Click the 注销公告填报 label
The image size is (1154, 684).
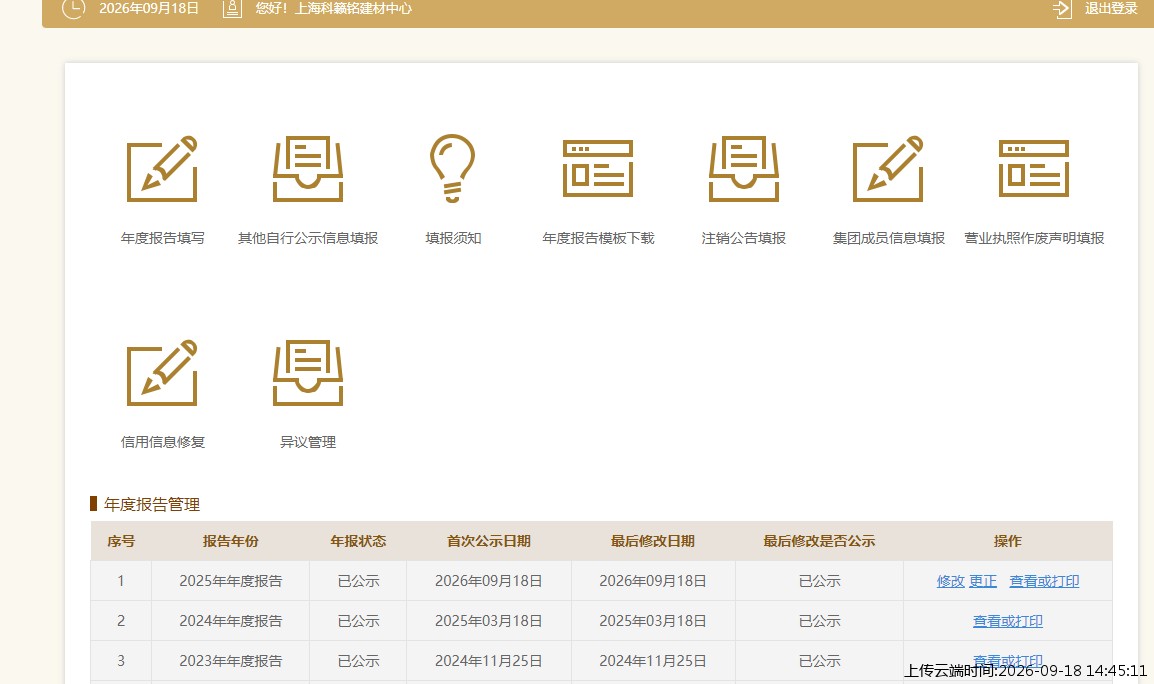(743, 239)
